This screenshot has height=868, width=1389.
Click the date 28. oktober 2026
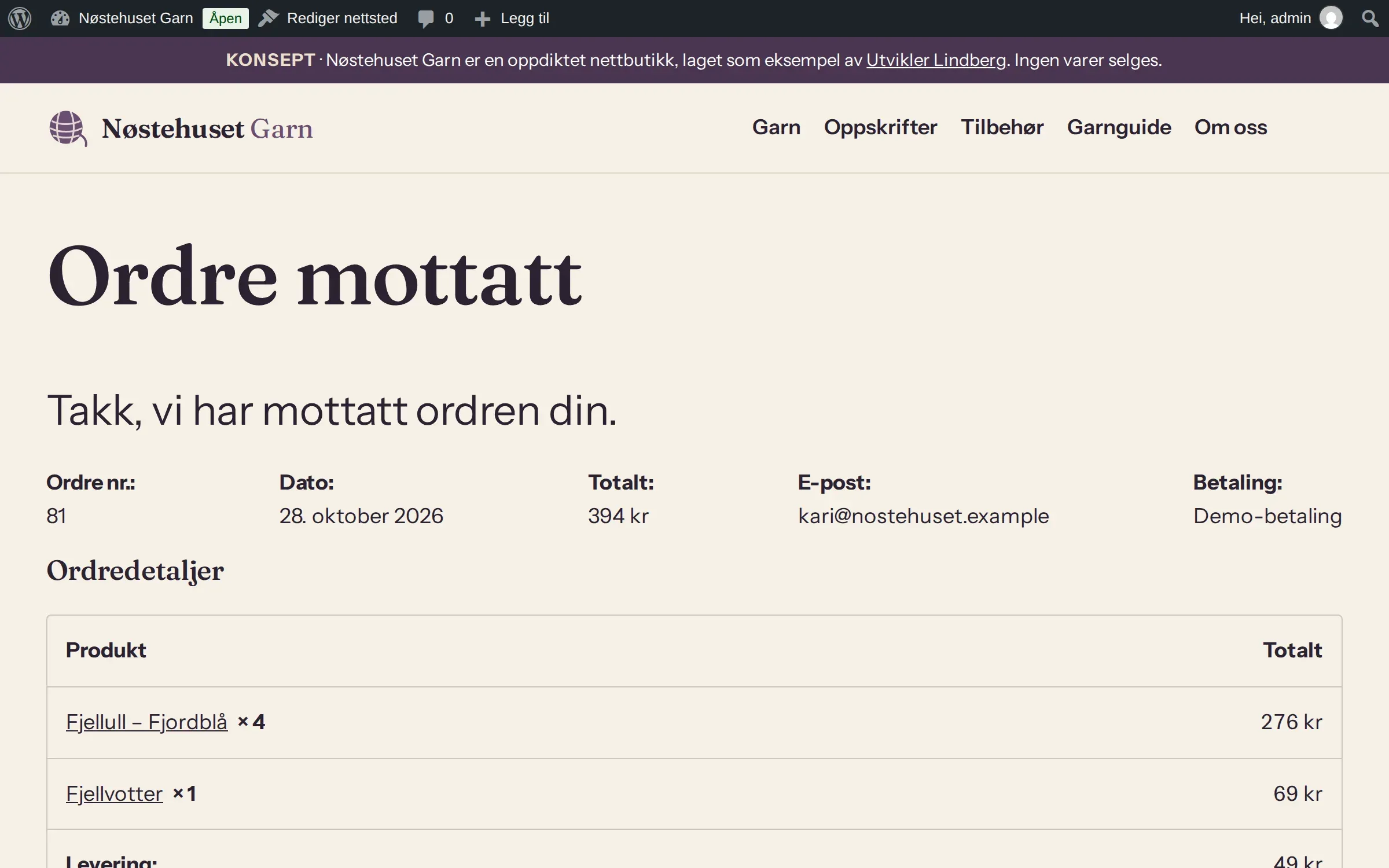point(361,516)
